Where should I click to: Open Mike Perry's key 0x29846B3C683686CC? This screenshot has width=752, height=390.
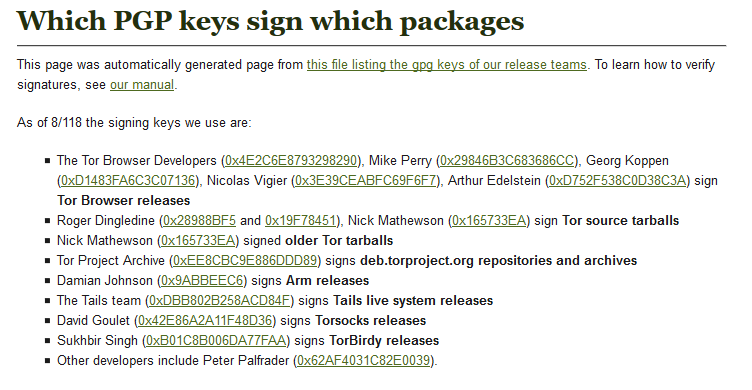coord(507,161)
